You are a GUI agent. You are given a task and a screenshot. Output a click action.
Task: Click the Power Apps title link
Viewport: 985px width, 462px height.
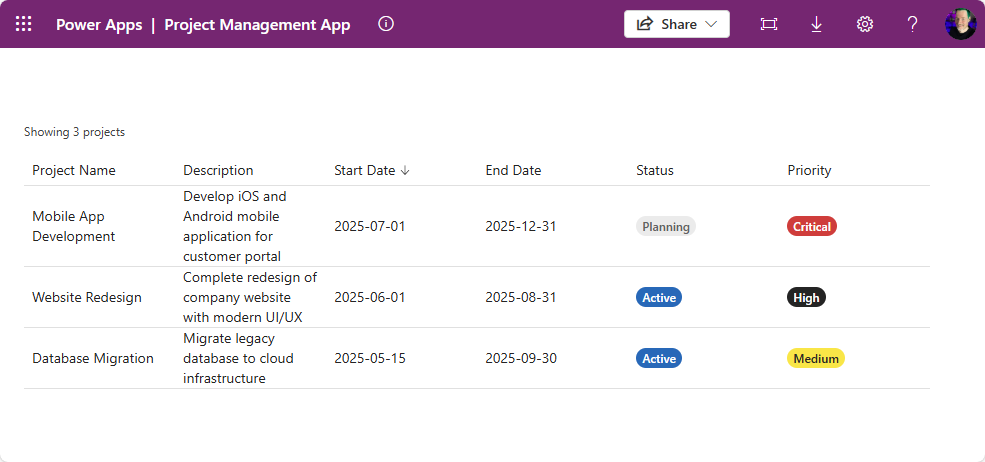[98, 25]
